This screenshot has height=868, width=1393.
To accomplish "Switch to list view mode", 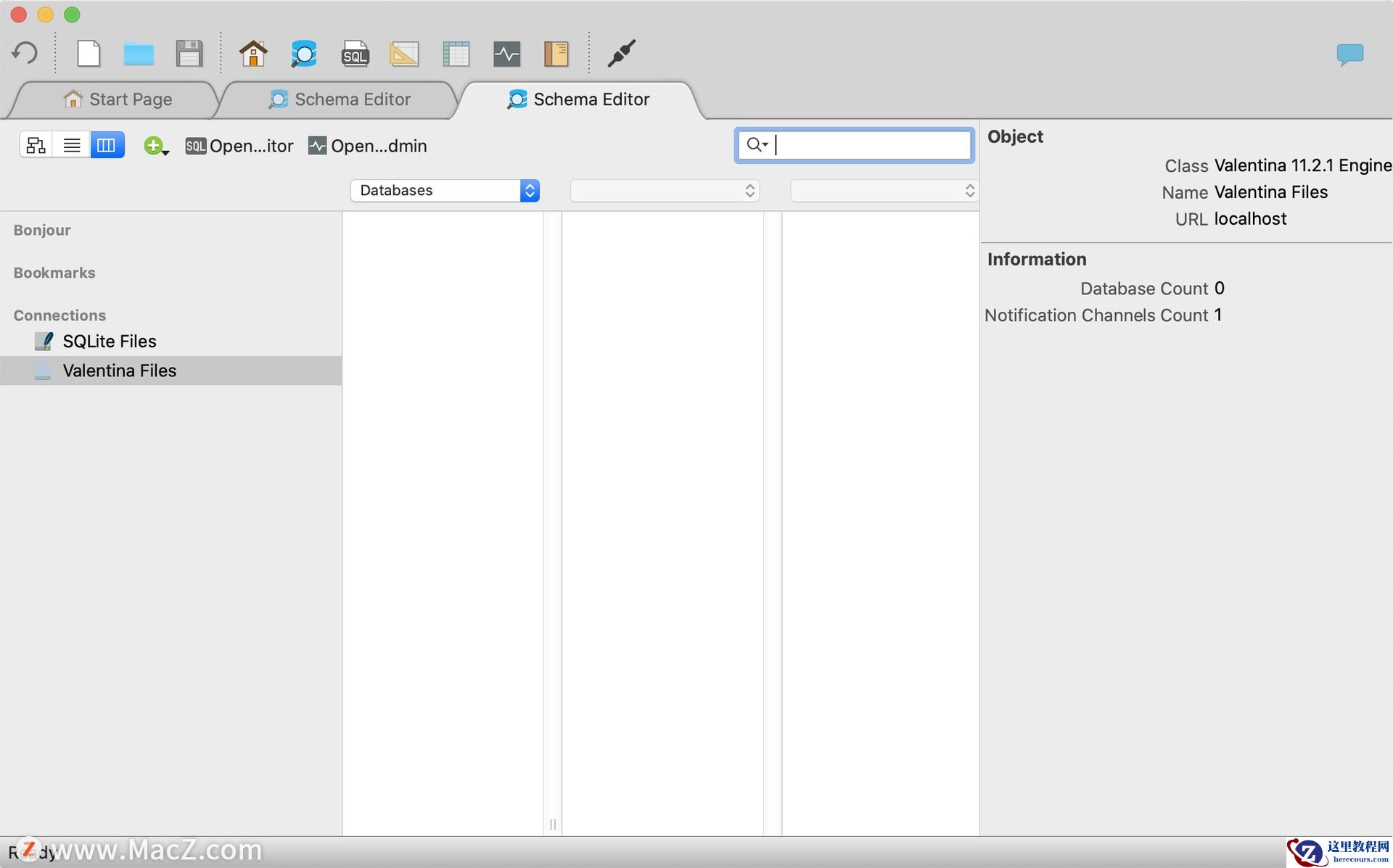I will [72, 145].
